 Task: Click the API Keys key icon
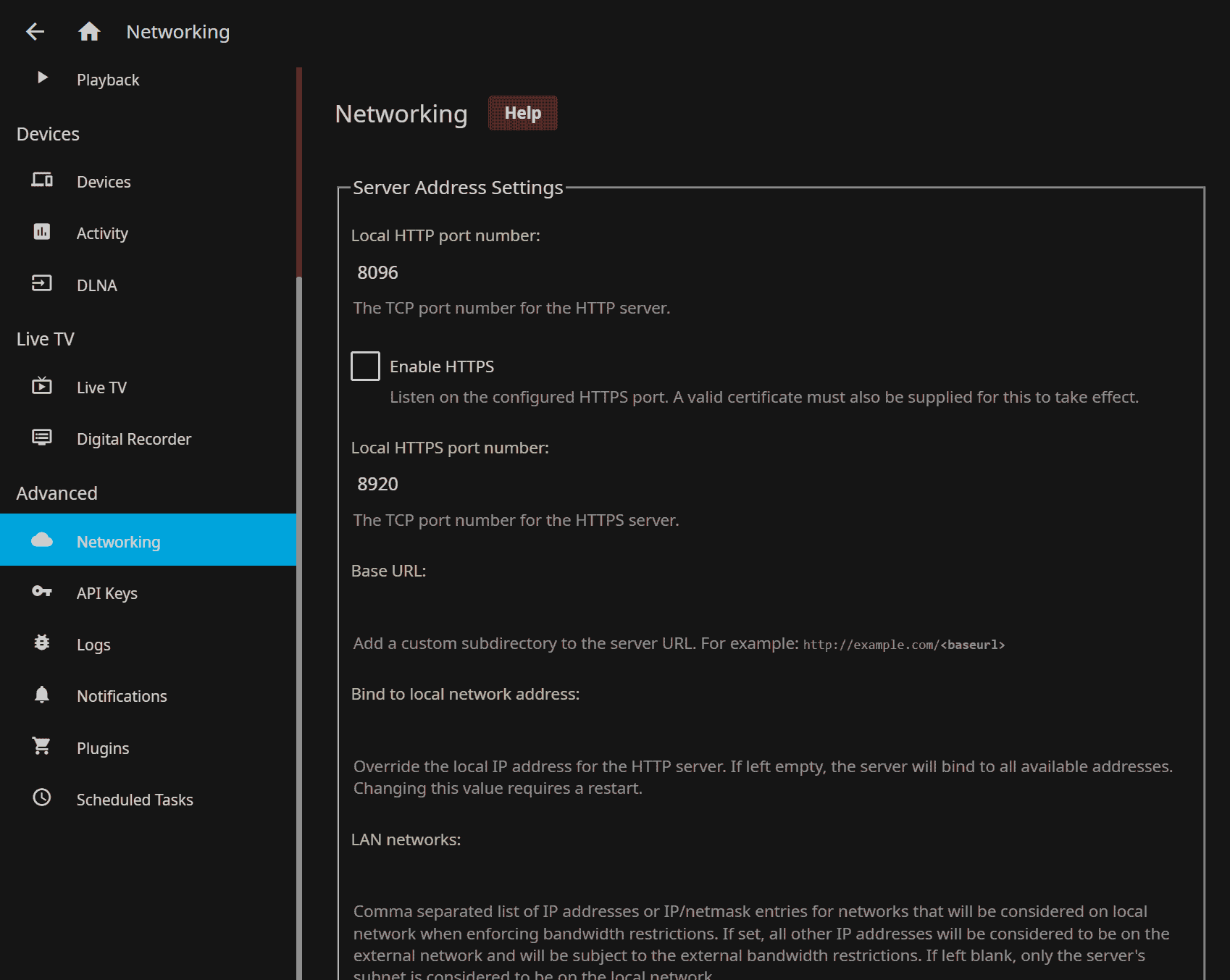click(x=42, y=592)
